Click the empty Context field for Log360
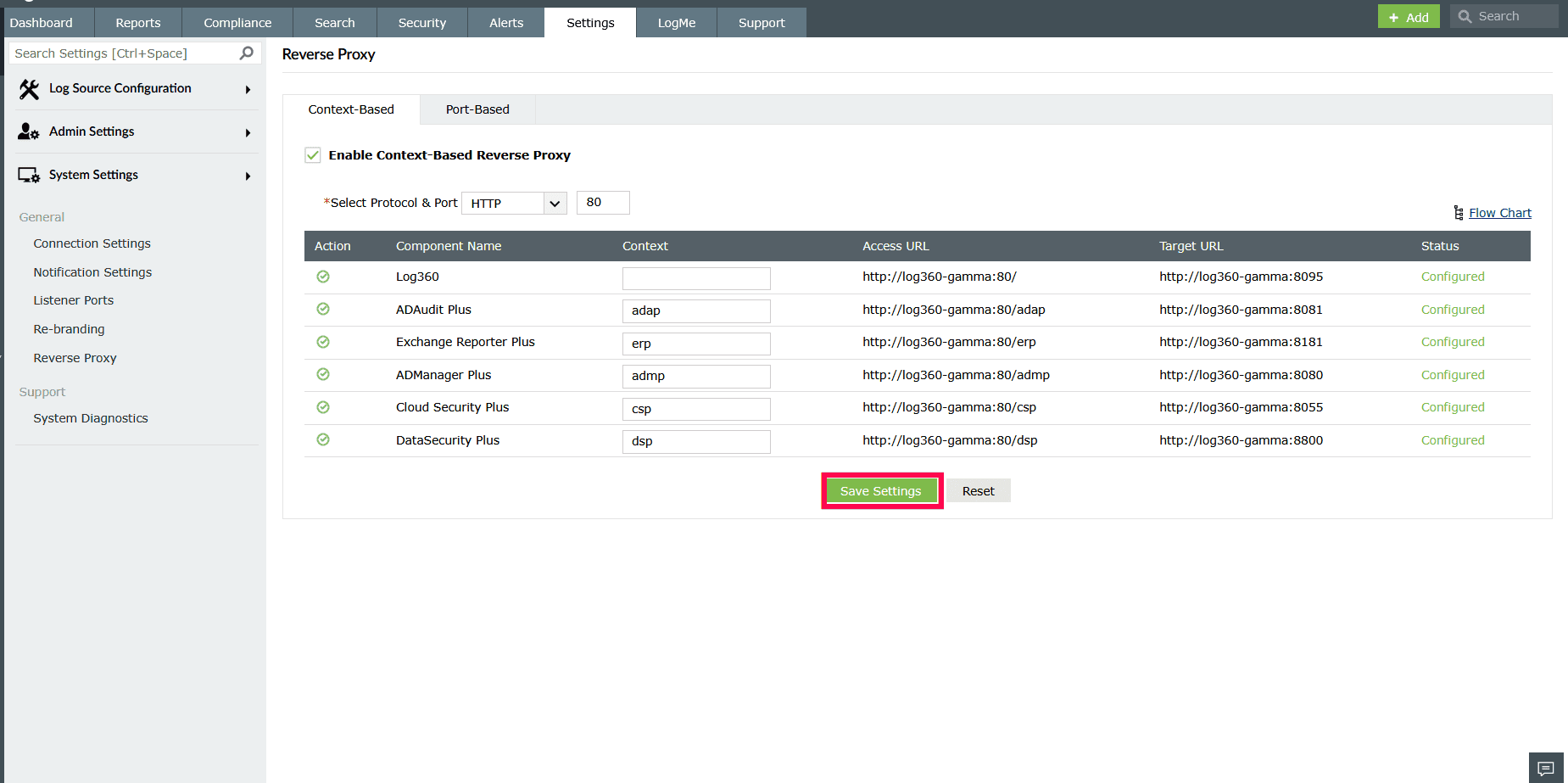 696,278
